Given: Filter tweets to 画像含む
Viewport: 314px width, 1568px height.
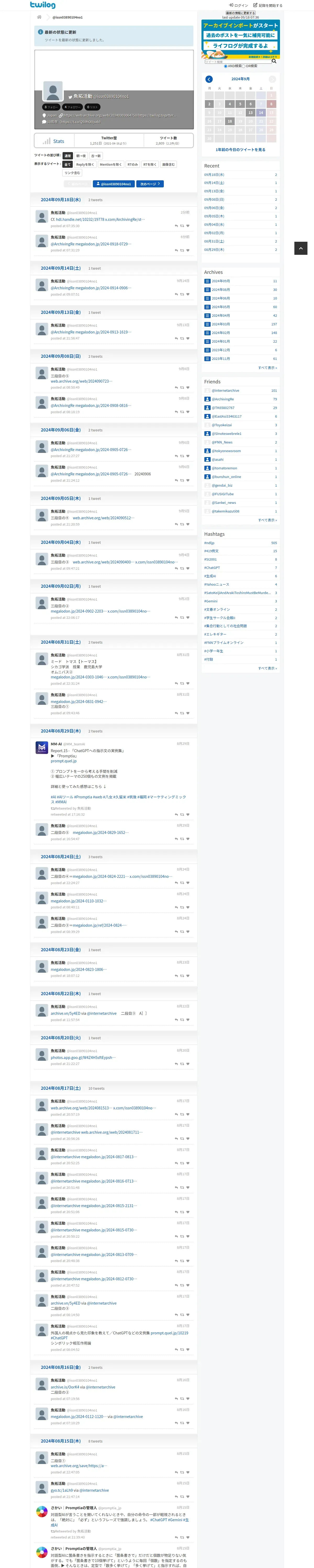Looking at the screenshot, I should click(168, 164).
